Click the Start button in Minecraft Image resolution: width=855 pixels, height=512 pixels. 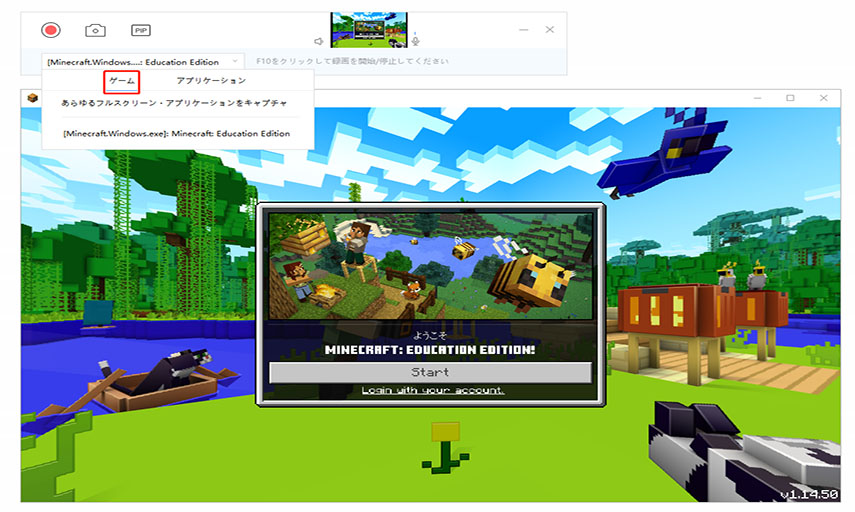click(430, 372)
